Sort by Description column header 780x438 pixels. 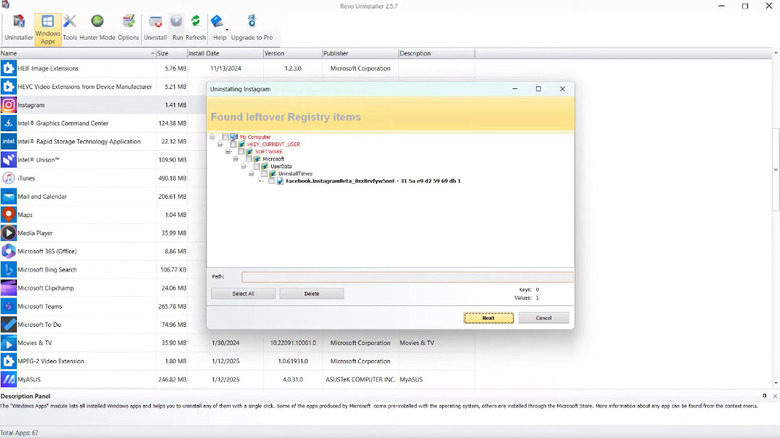point(436,53)
